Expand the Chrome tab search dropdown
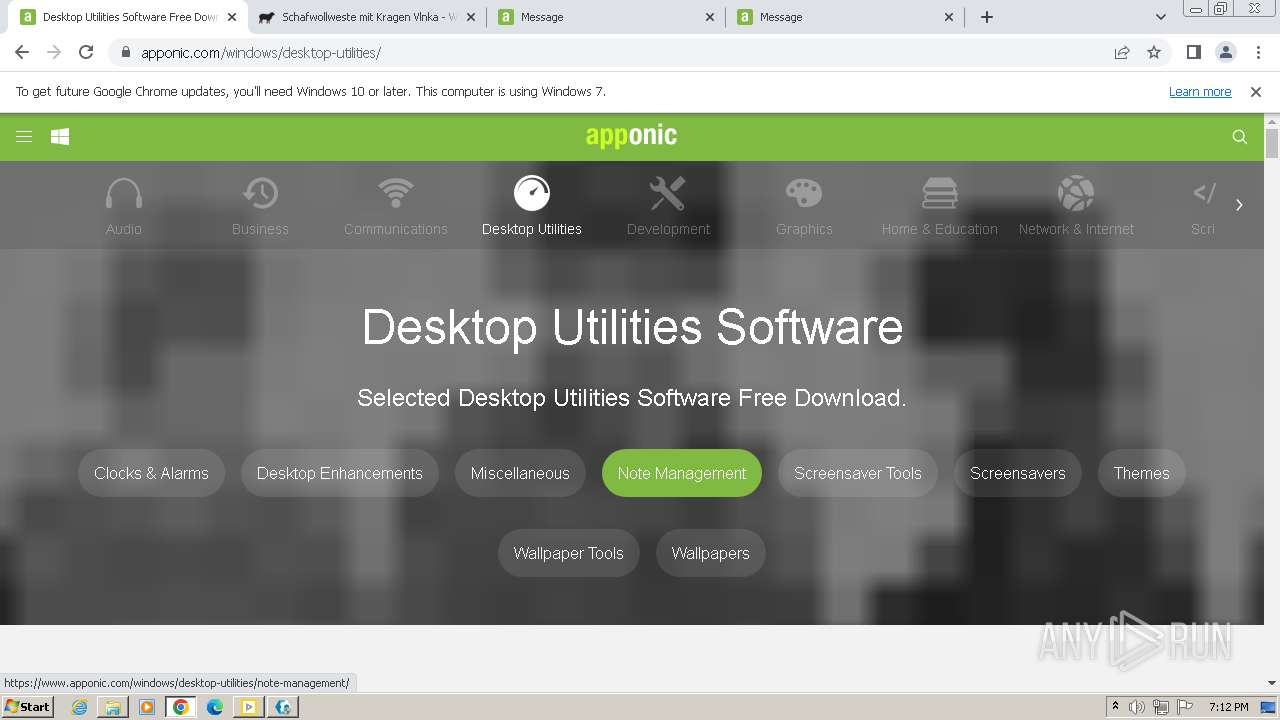 click(x=1161, y=17)
